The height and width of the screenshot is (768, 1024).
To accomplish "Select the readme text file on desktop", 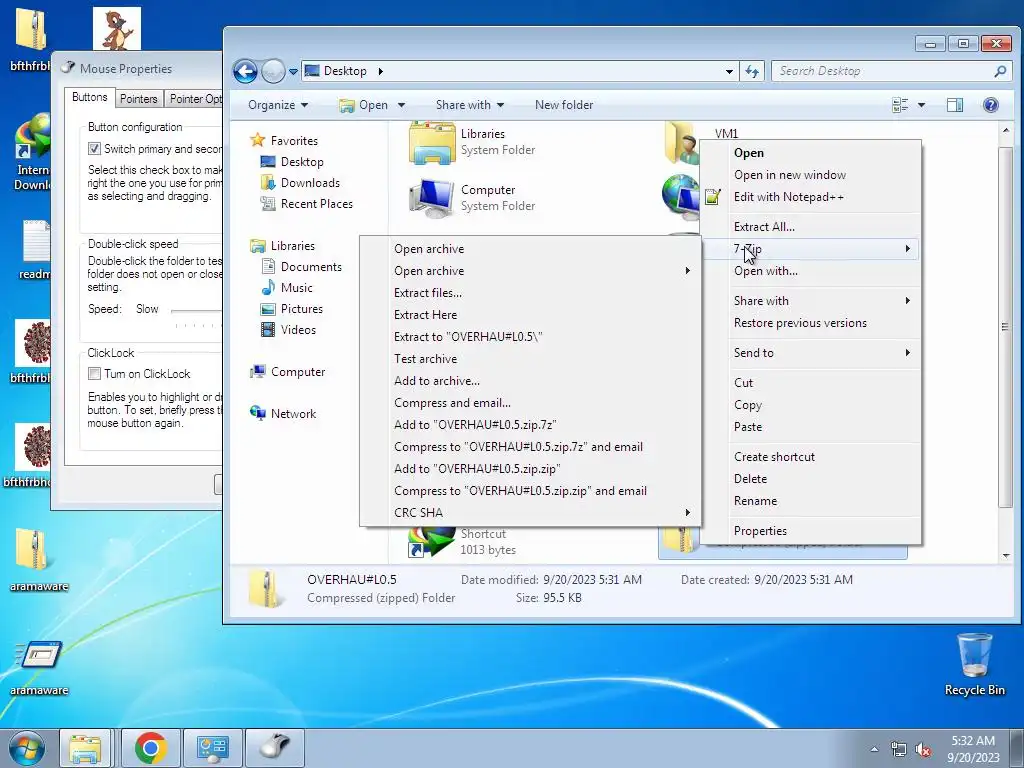I will pyautogui.click(x=34, y=249).
